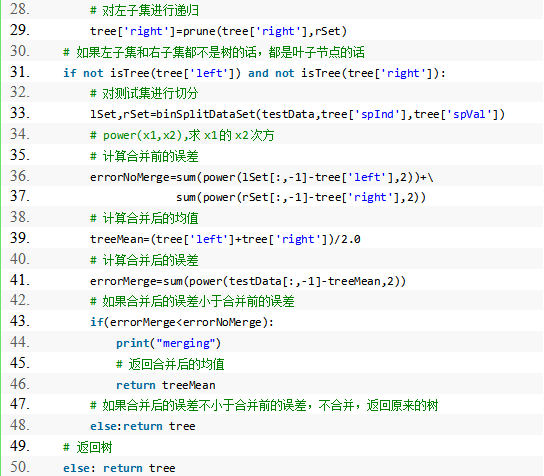
Task: Click line number 35
Action: pyautogui.click(x=20, y=155)
